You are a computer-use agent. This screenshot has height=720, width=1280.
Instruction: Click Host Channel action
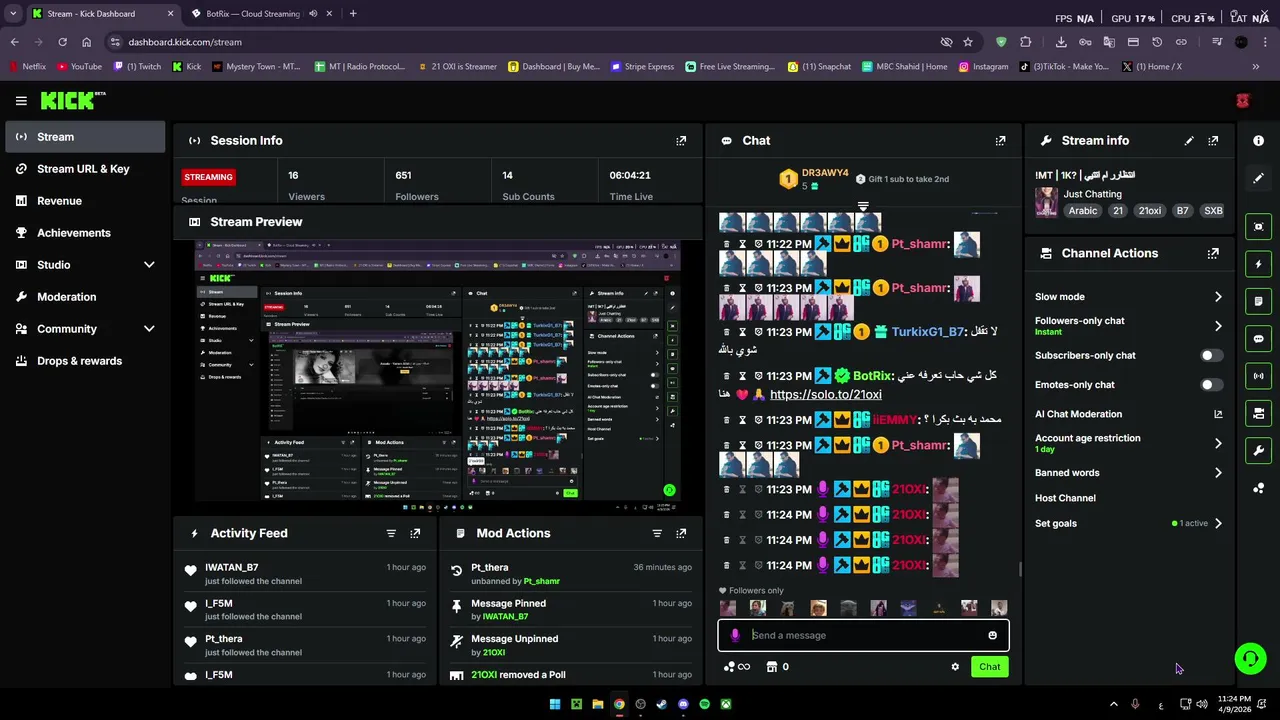coord(1065,498)
